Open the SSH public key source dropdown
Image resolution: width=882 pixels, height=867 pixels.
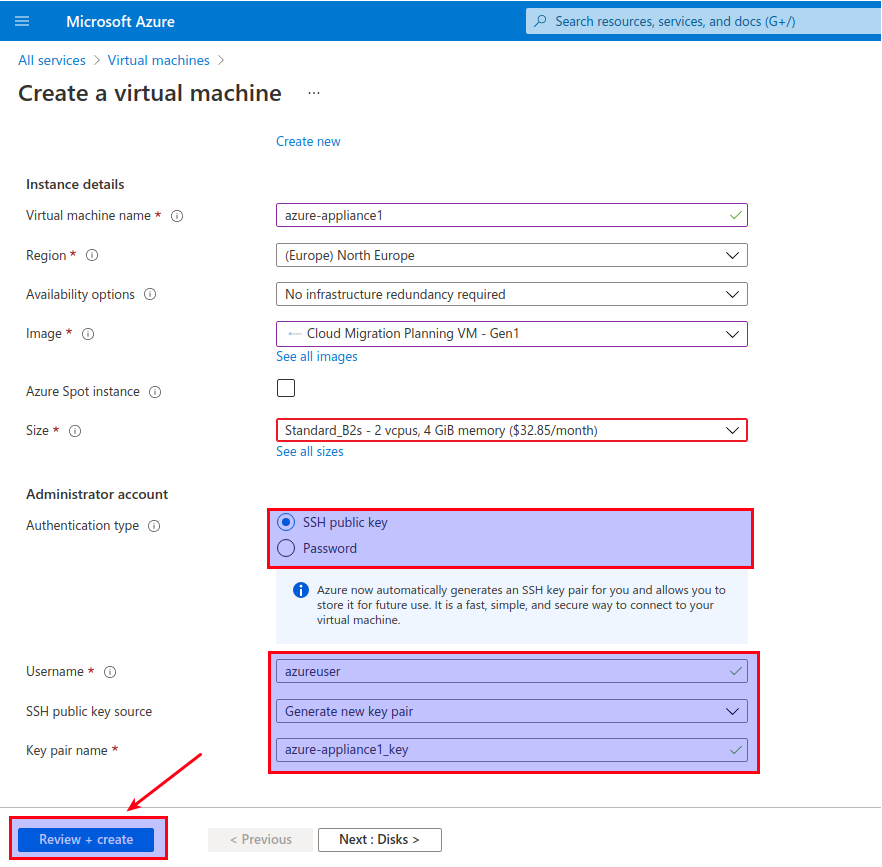[x=511, y=711]
